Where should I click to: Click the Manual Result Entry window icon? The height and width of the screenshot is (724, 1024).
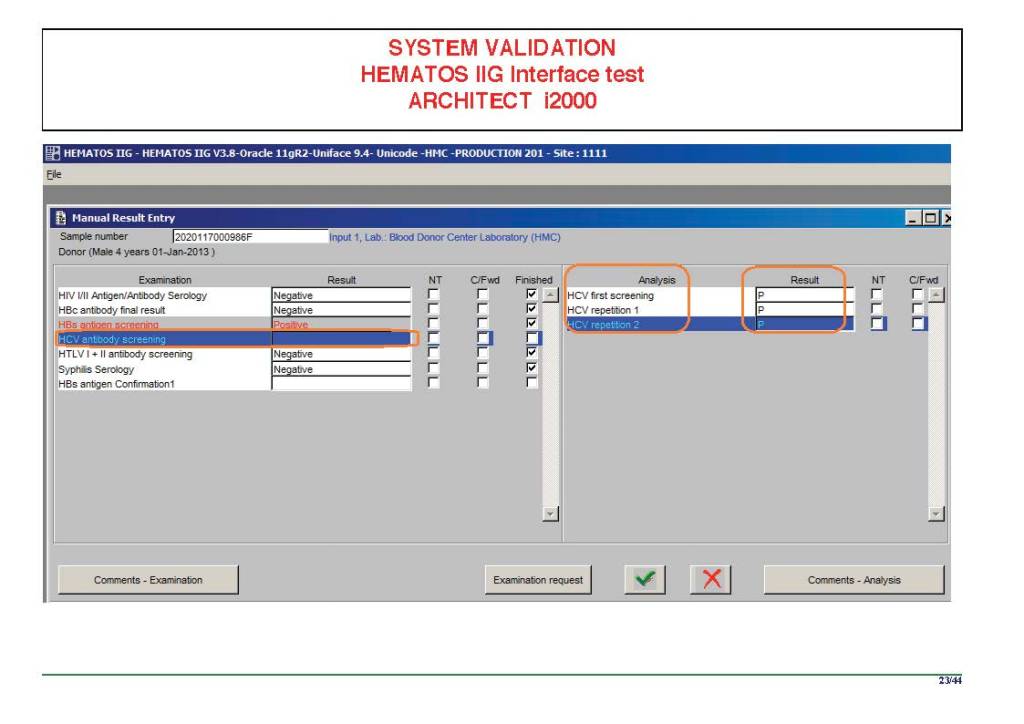(x=62, y=218)
